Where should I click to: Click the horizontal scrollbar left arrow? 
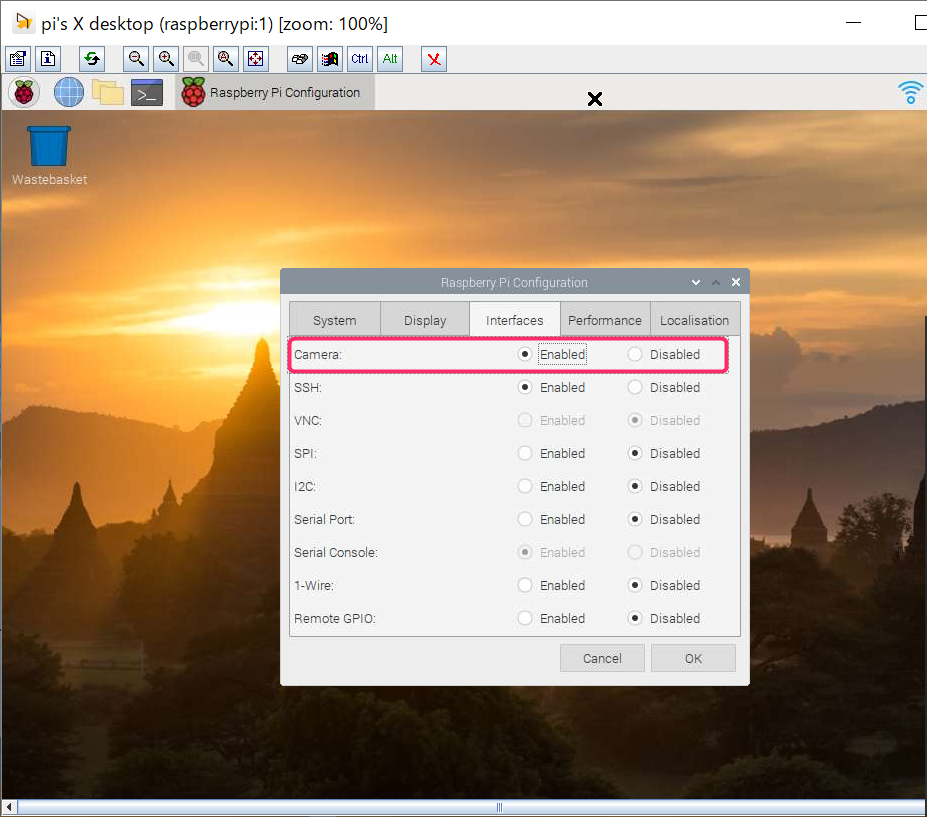click(x=9, y=807)
